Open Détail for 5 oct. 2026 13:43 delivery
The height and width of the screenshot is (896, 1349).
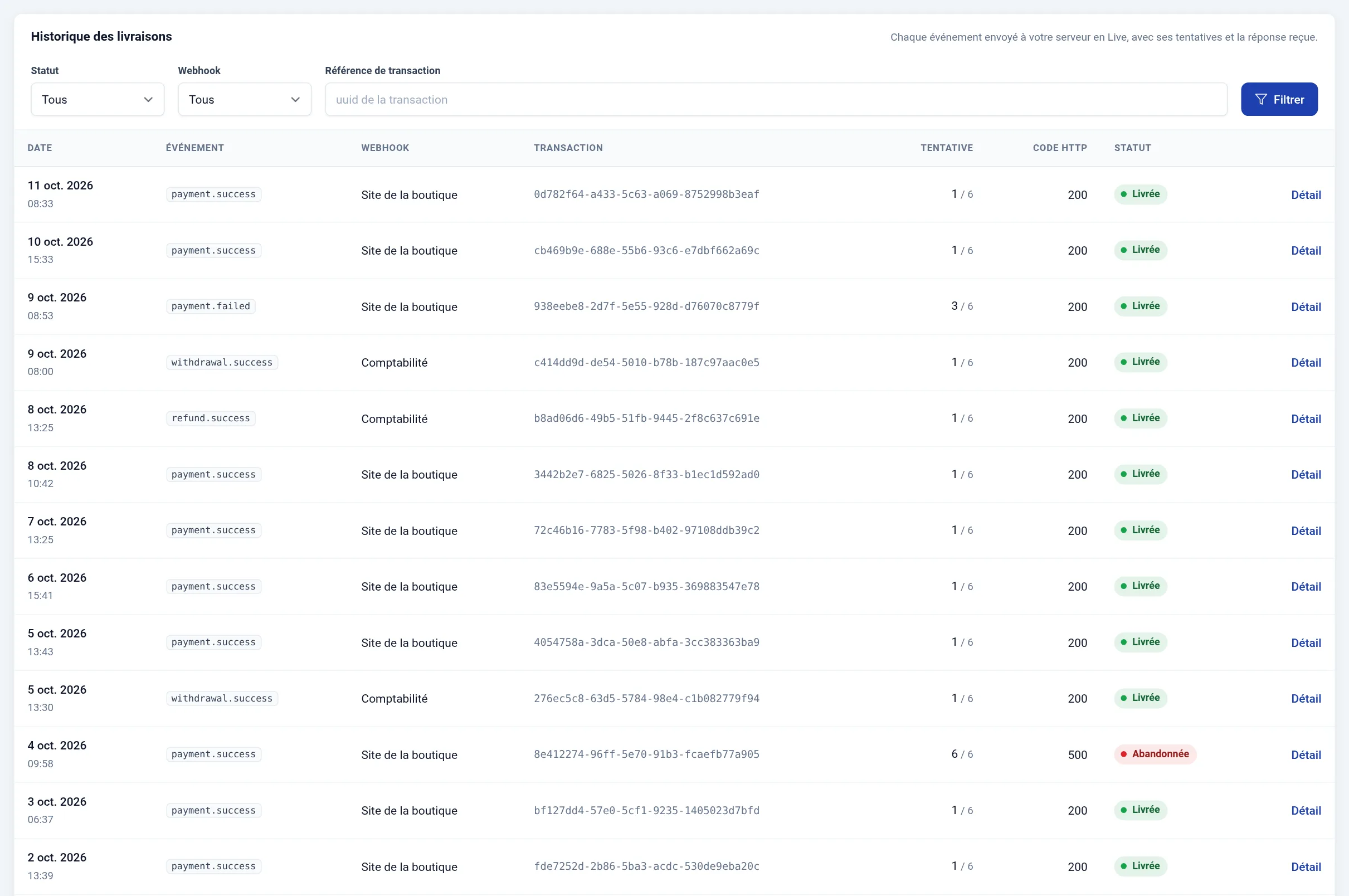[1306, 643]
